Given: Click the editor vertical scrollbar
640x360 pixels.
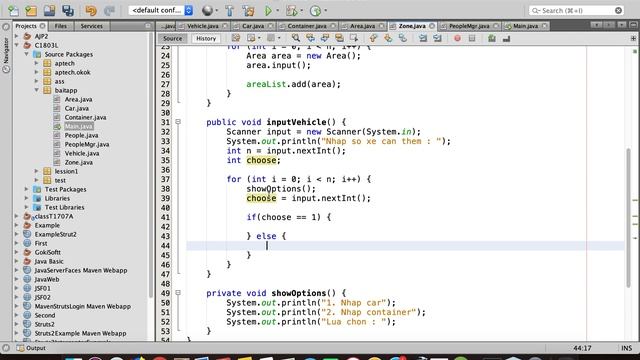Looking at the screenshot, I should [628, 218].
